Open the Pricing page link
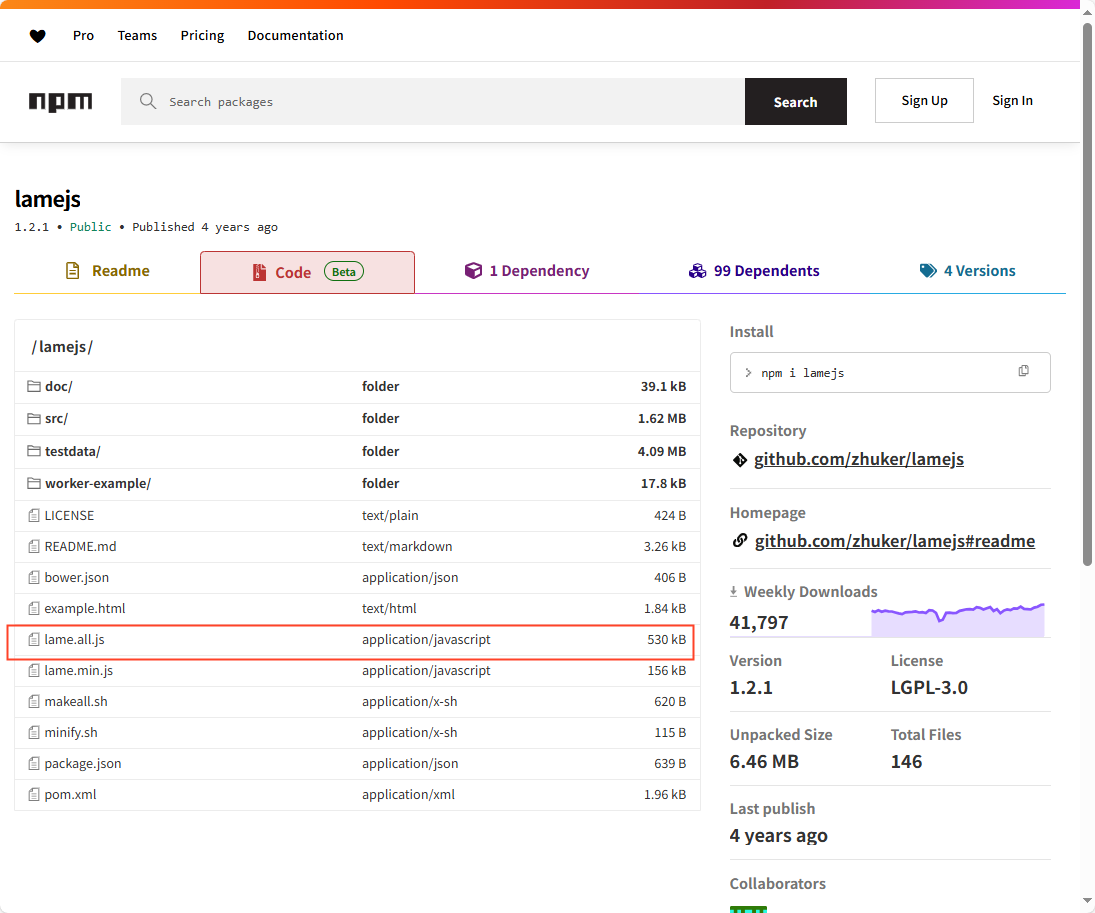This screenshot has width=1095, height=913. coord(203,36)
